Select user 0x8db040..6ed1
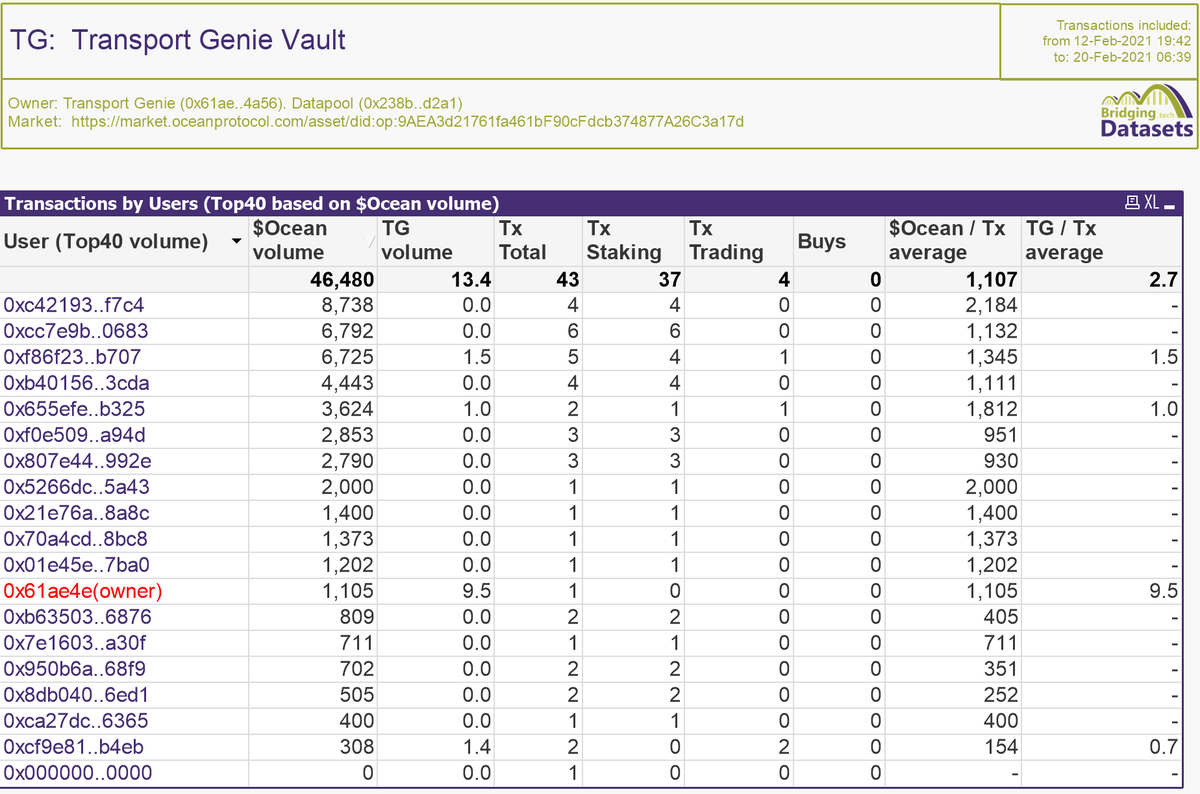 click(x=77, y=694)
